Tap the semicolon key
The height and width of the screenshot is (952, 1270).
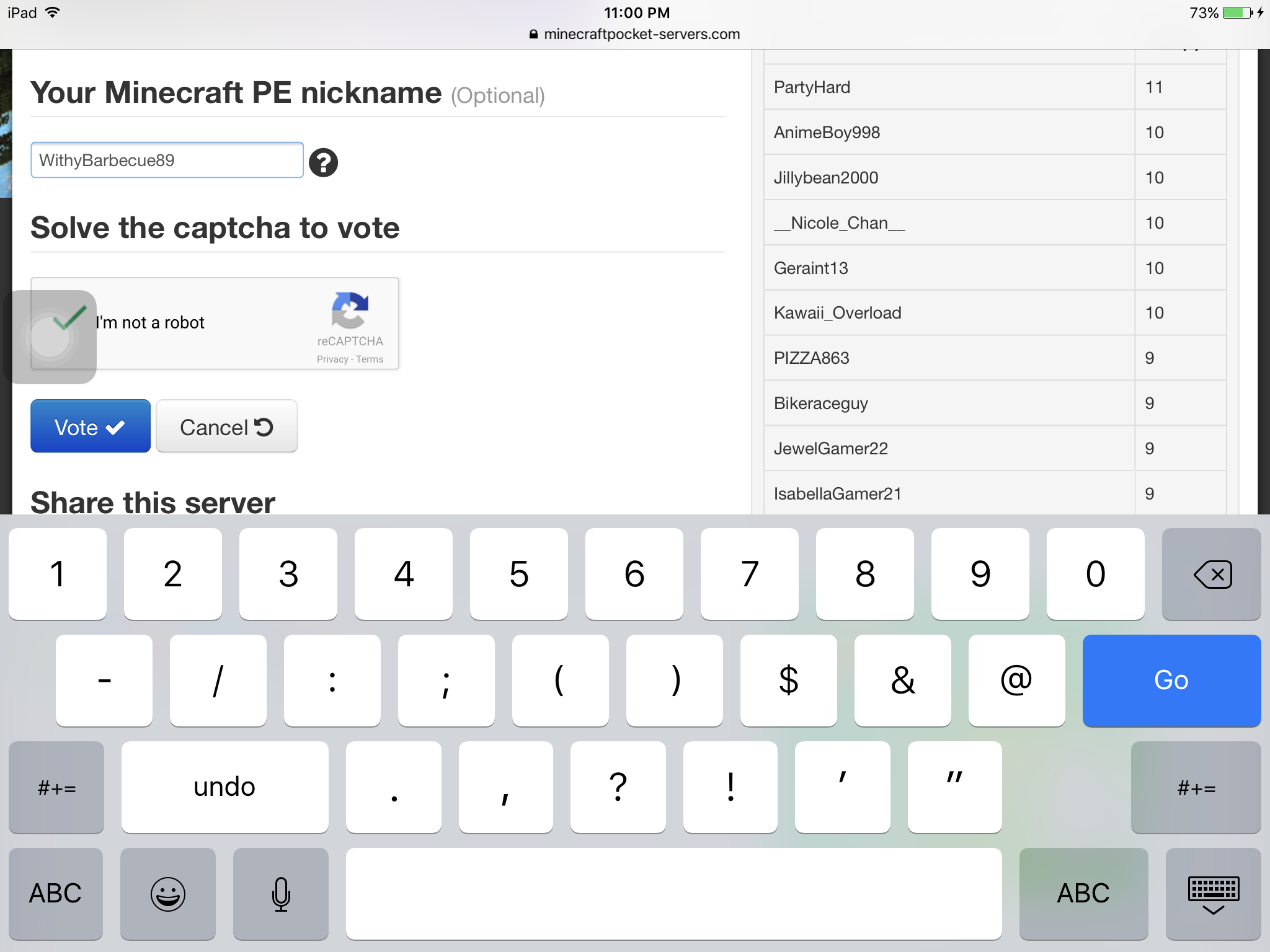(446, 681)
